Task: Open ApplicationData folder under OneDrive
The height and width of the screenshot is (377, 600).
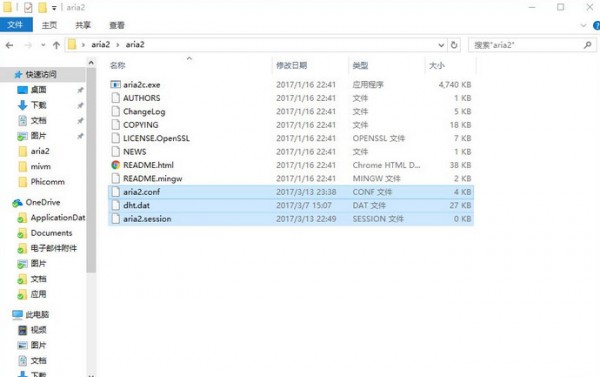Action: 58,217
